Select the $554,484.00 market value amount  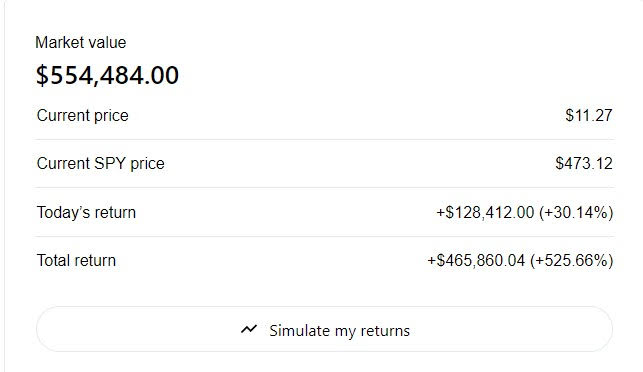tap(107, 75)
